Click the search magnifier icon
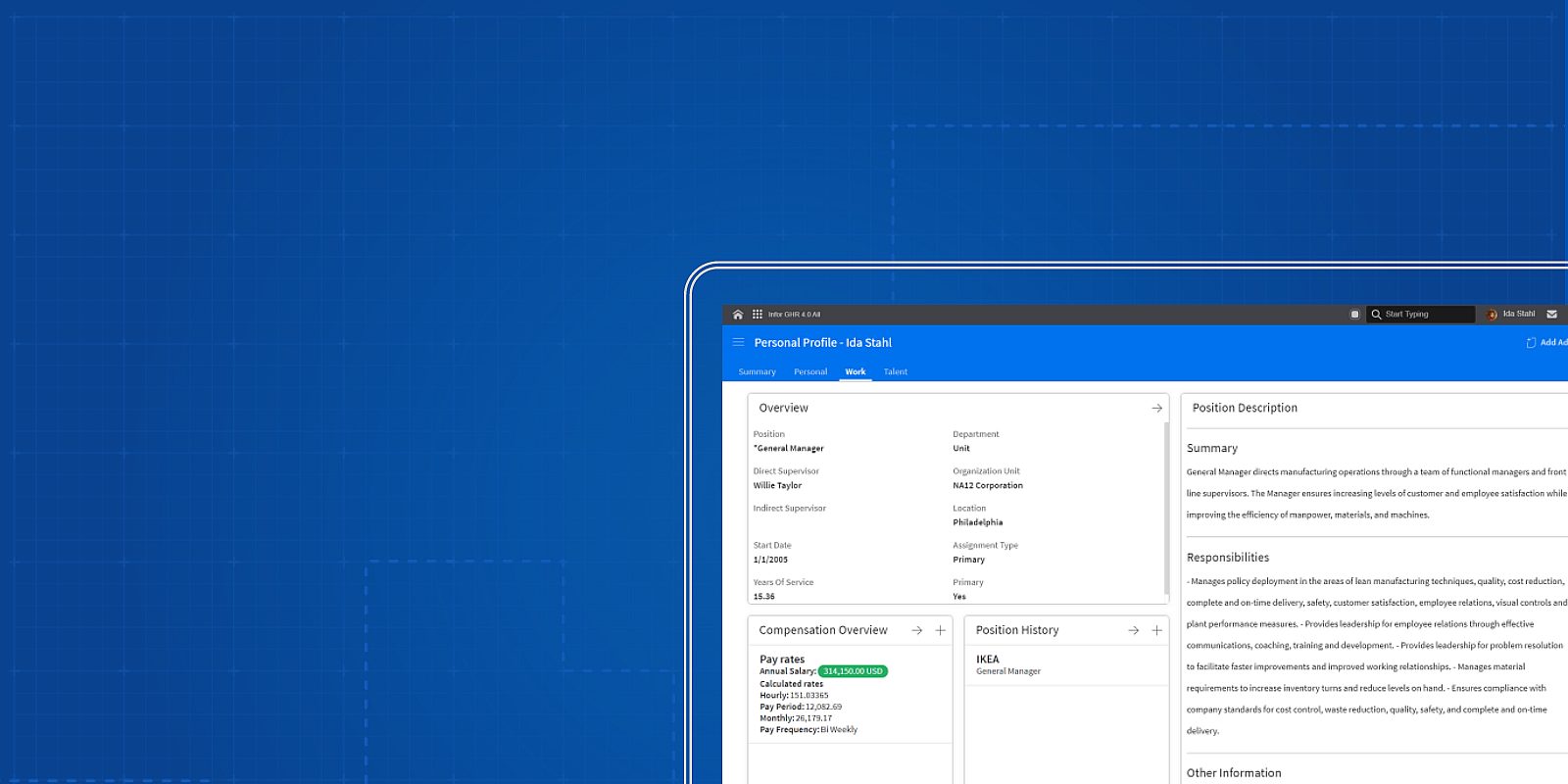The image size is (1568, 784). 1376,315
